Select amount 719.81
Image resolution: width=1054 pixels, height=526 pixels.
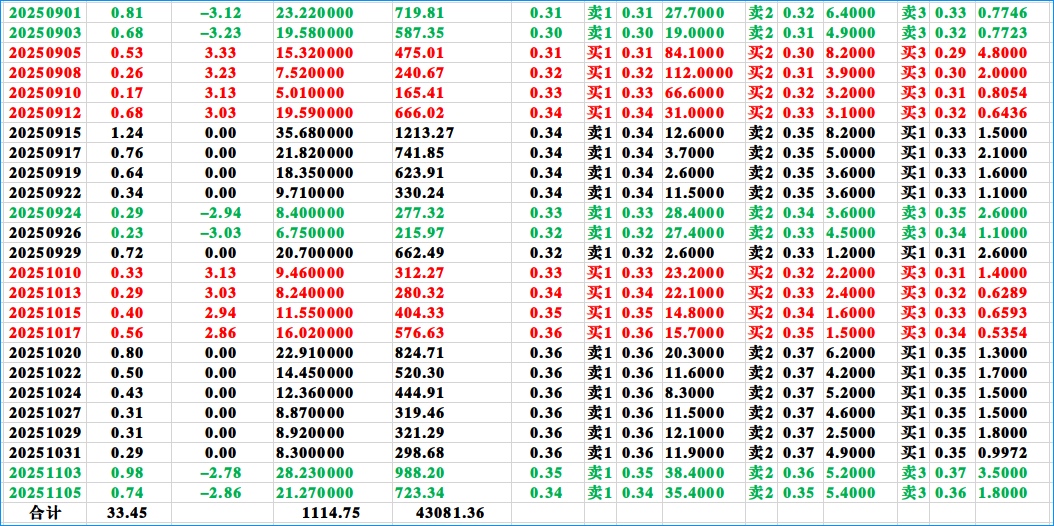[419, 11]
